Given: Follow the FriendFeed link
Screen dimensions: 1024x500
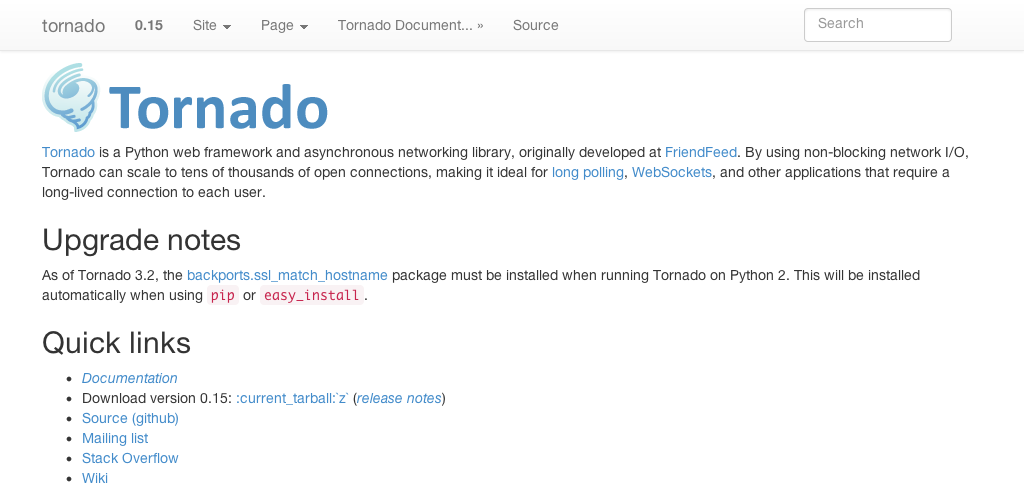Looking at the screenshot, I should 700,153.
